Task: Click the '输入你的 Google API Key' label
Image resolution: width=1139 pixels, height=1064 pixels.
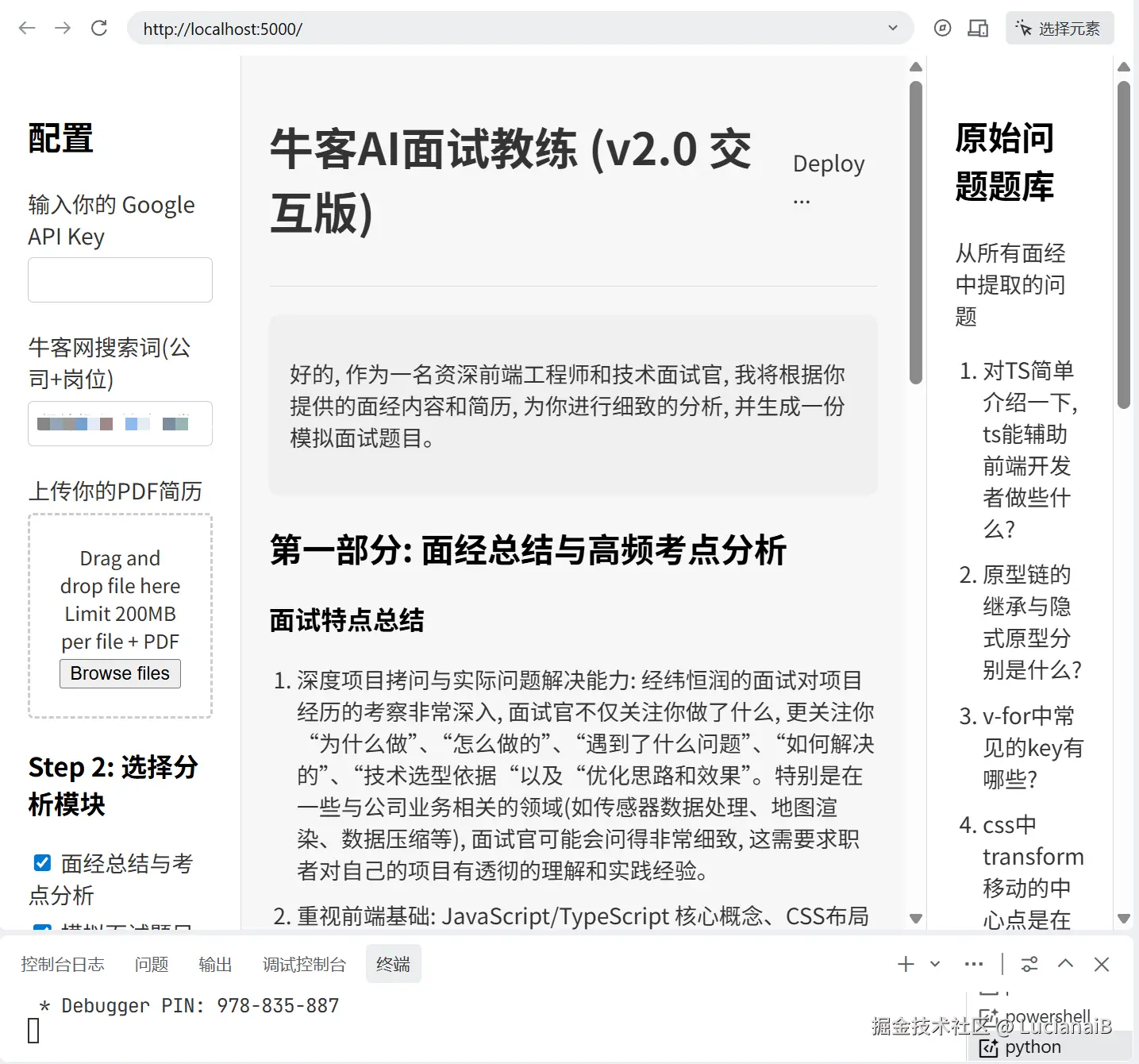Action: 112,221
